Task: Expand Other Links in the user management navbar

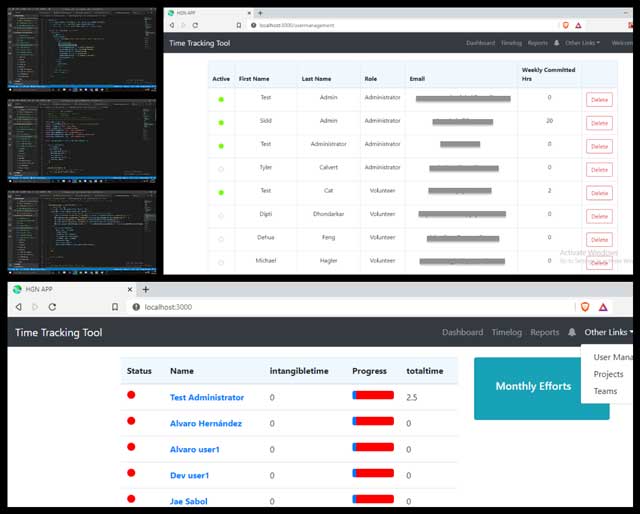Action: [x=582, y=43]
